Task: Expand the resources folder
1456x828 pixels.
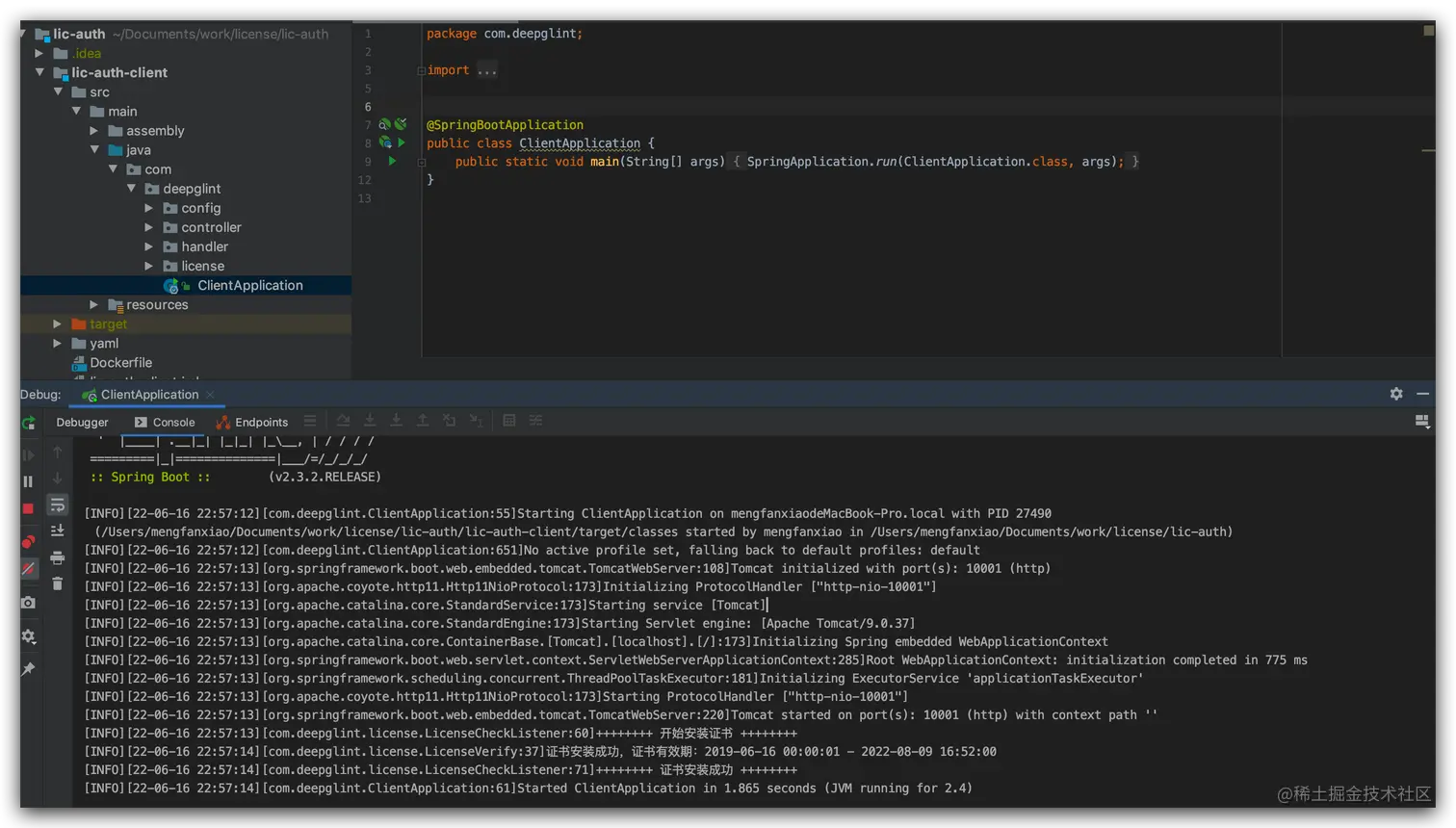Action: pos(94,304)
